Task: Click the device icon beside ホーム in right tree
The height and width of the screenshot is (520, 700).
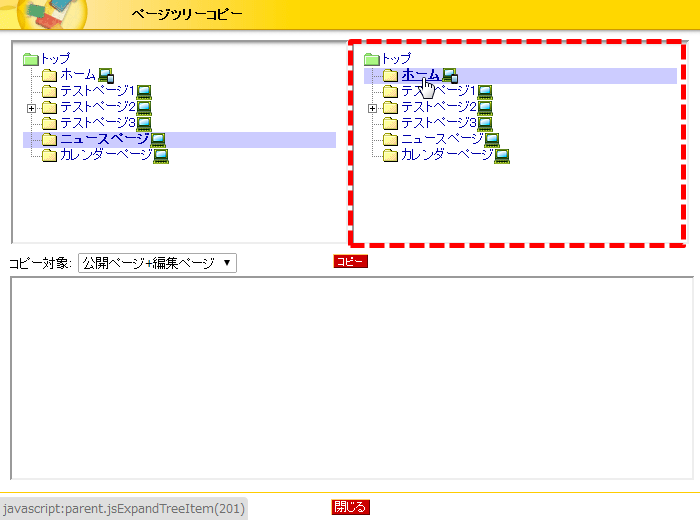Action: [450, 76]
